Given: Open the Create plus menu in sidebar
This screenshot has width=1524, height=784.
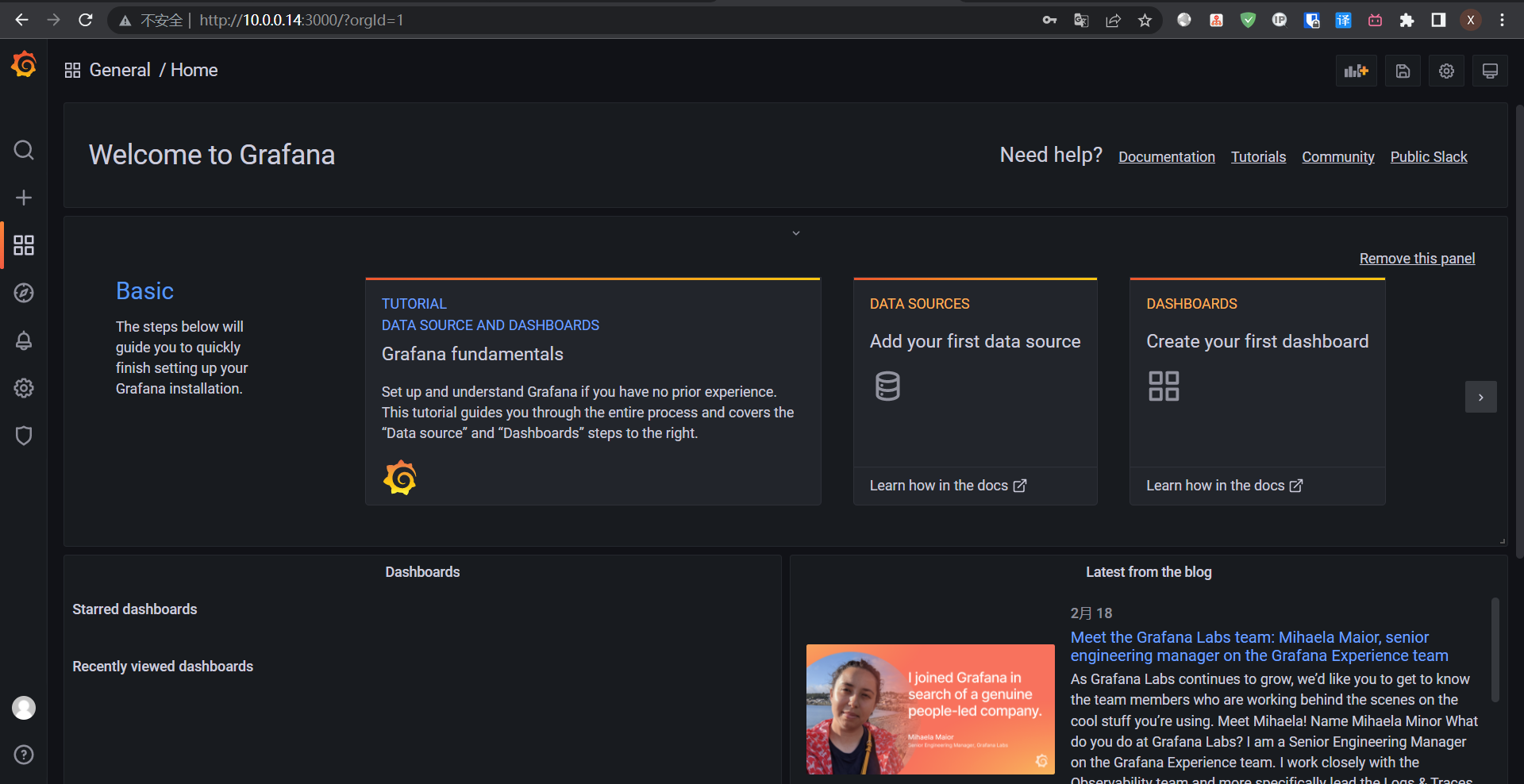Looking at the screenshot, I should pyautogui.click(x=24, y=198).
